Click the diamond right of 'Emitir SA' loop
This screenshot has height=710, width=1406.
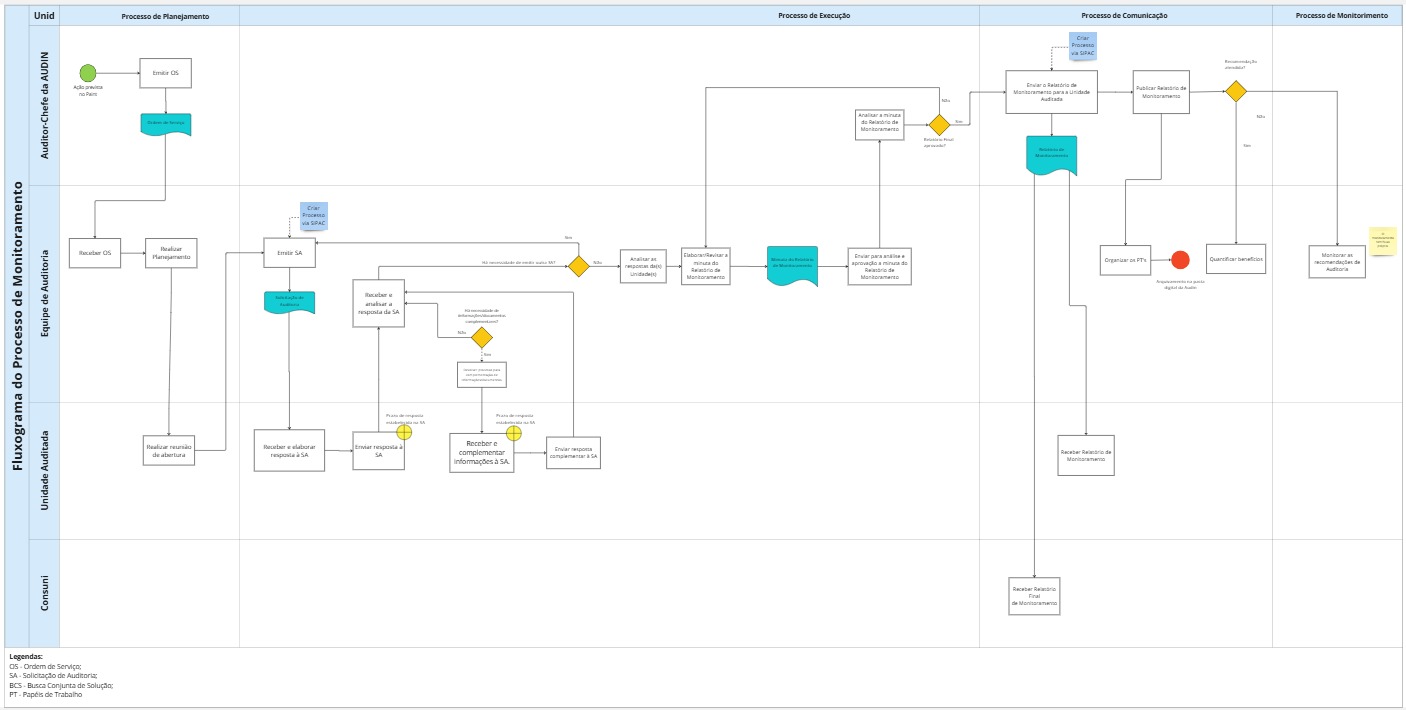578,266
